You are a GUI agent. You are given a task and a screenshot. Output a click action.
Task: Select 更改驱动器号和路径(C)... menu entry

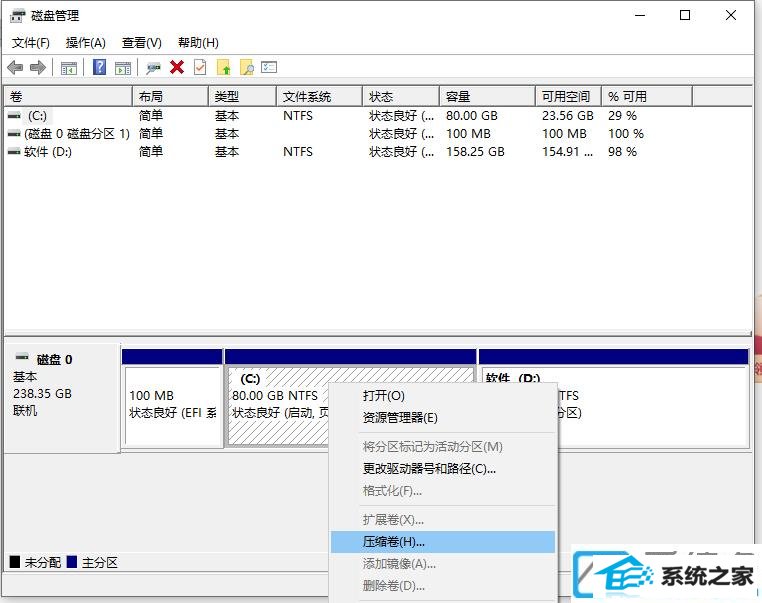click(443, 468)
